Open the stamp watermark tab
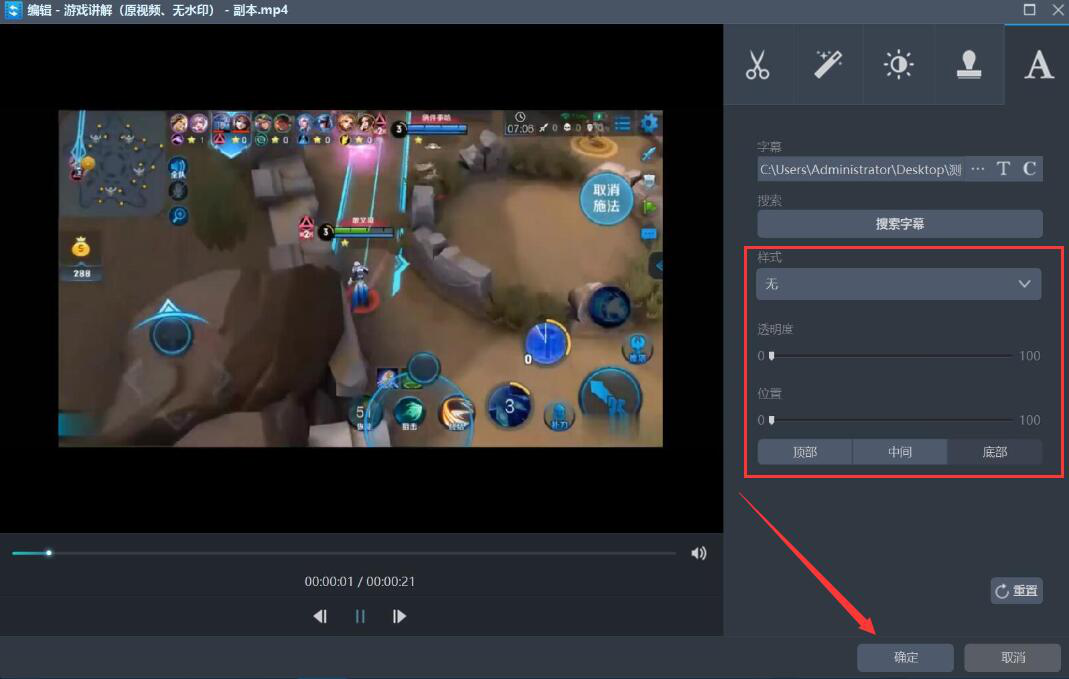 (x=969, y=65)
